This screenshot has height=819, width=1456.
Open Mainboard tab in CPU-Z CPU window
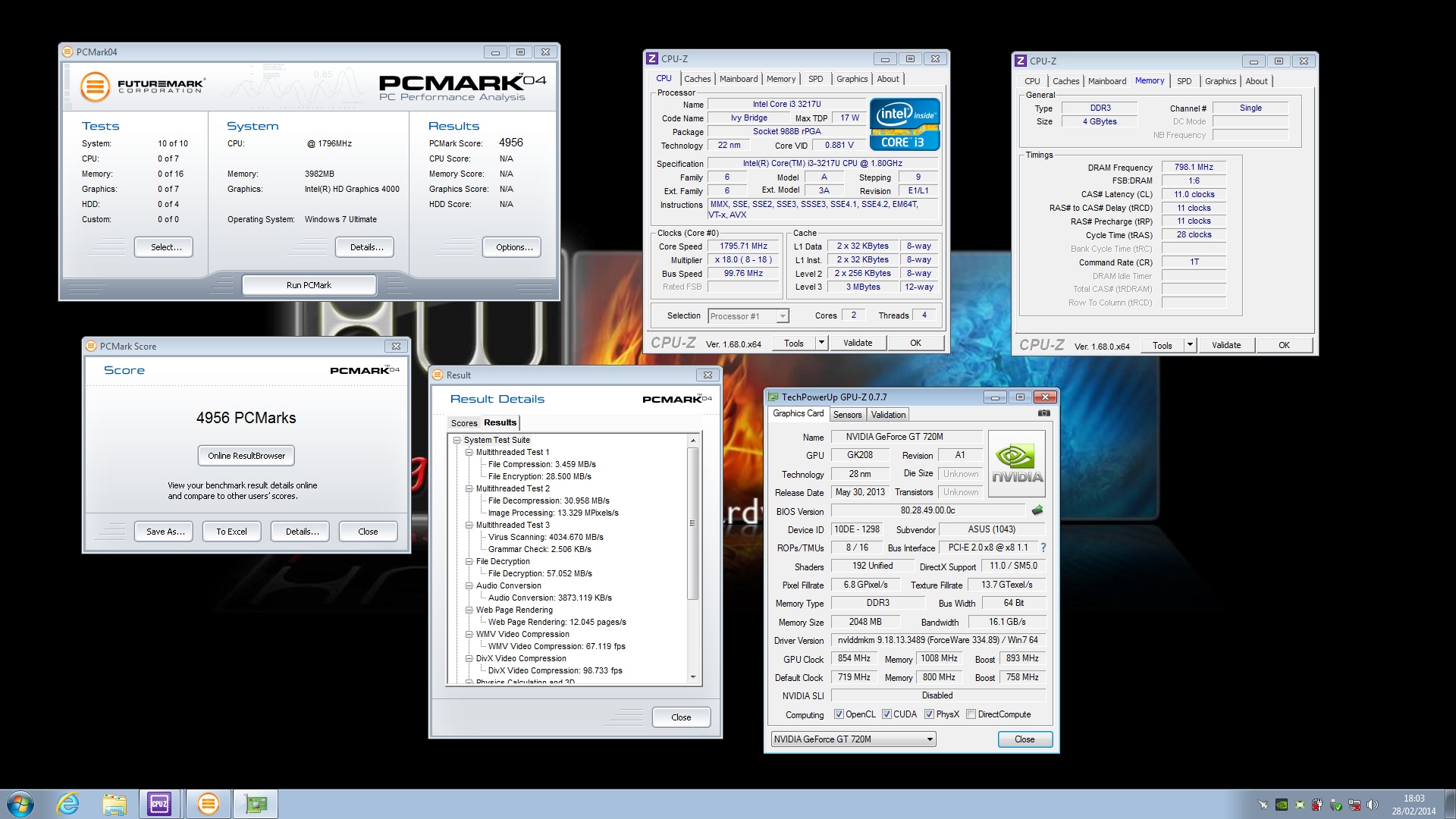pyautogui.click(x=739, y=79)
